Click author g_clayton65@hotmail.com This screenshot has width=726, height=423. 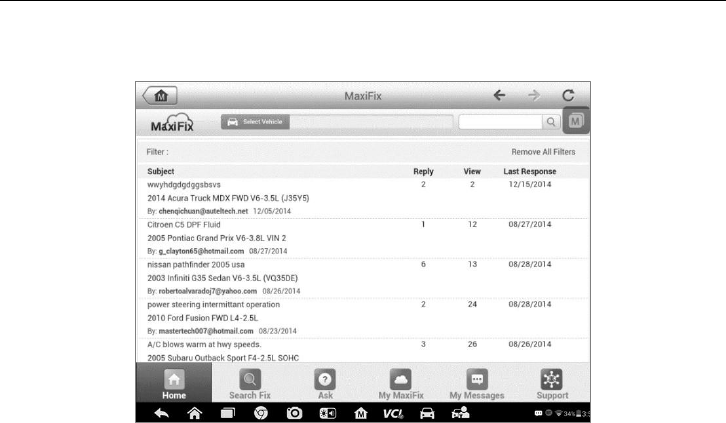(201, 251)
